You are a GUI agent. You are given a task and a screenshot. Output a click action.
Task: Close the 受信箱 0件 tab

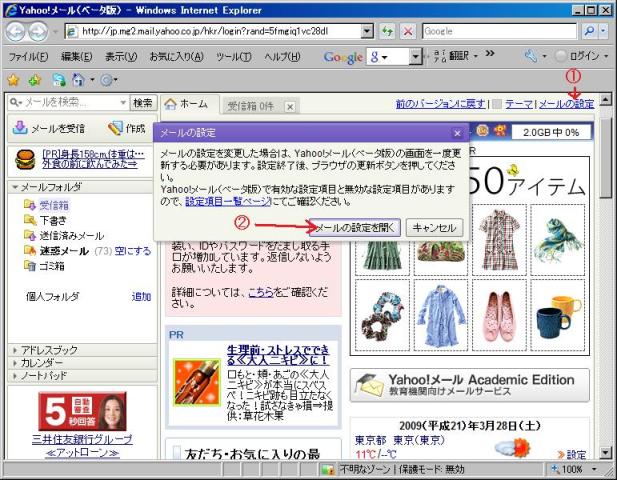click(290, 107)
